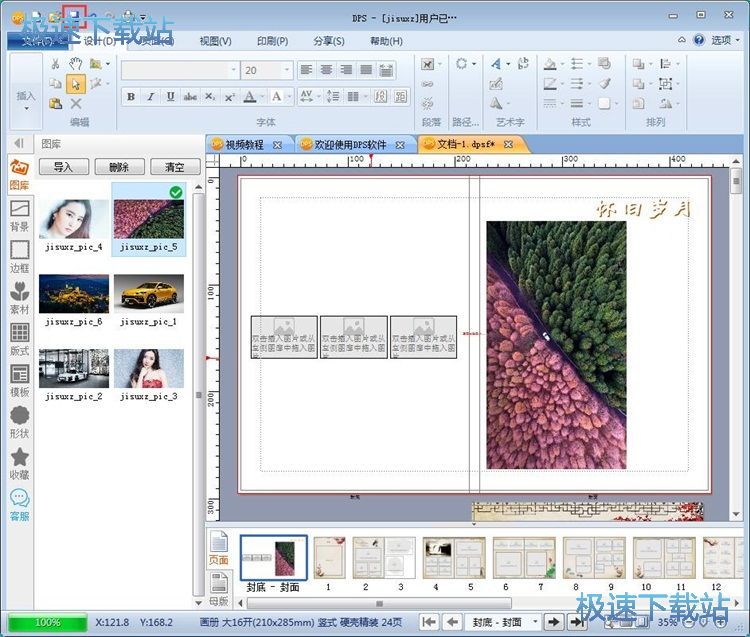Click the green 100% progress bar
750x637 pixels.
[x=47, y=622]
